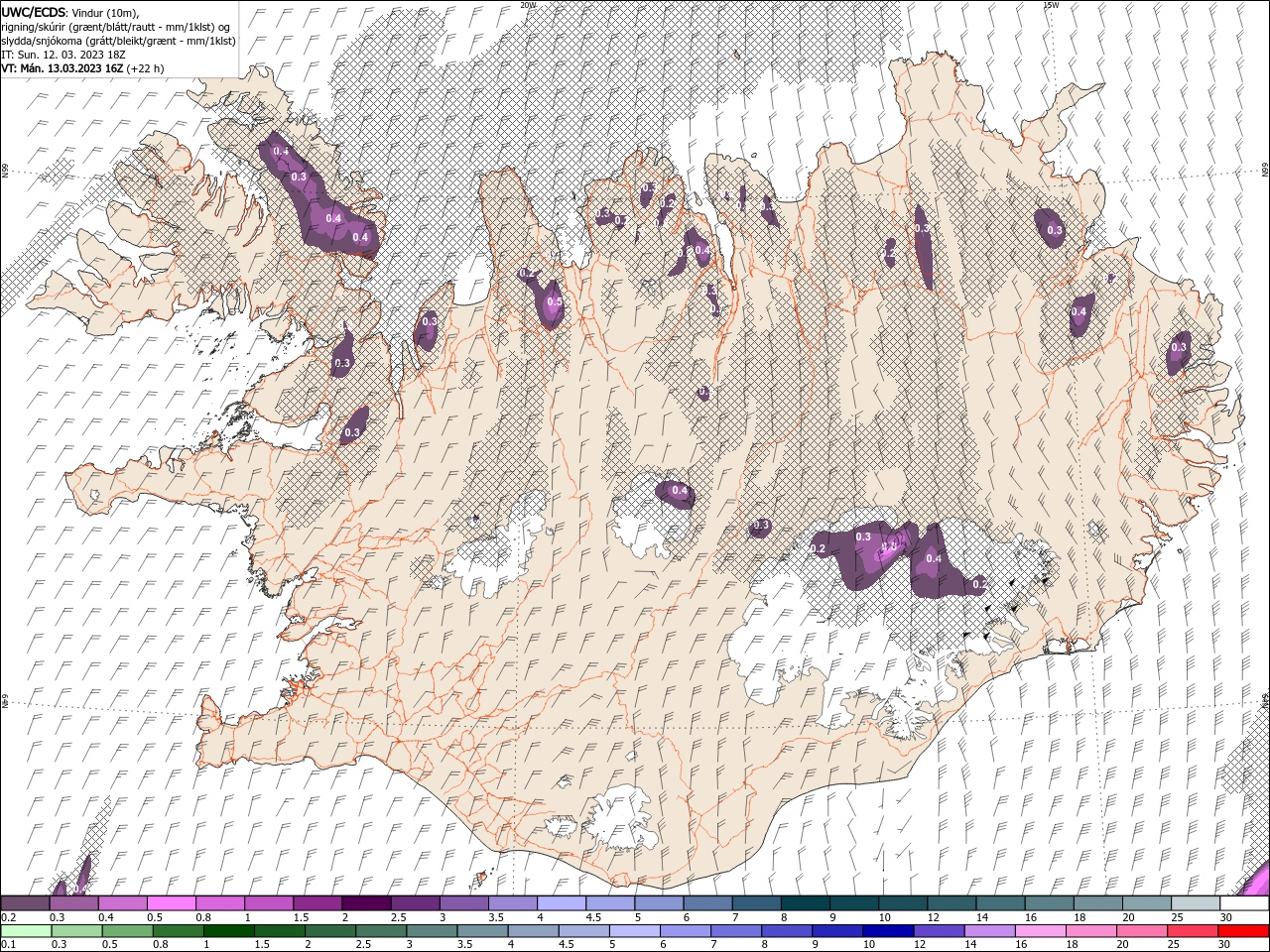Image resolution: width=1270 pixels, height=952 pixels.
Task: Select the 'IT: Sun. 12. 03. 2023 18Z' line
Action: click(63, 55)
